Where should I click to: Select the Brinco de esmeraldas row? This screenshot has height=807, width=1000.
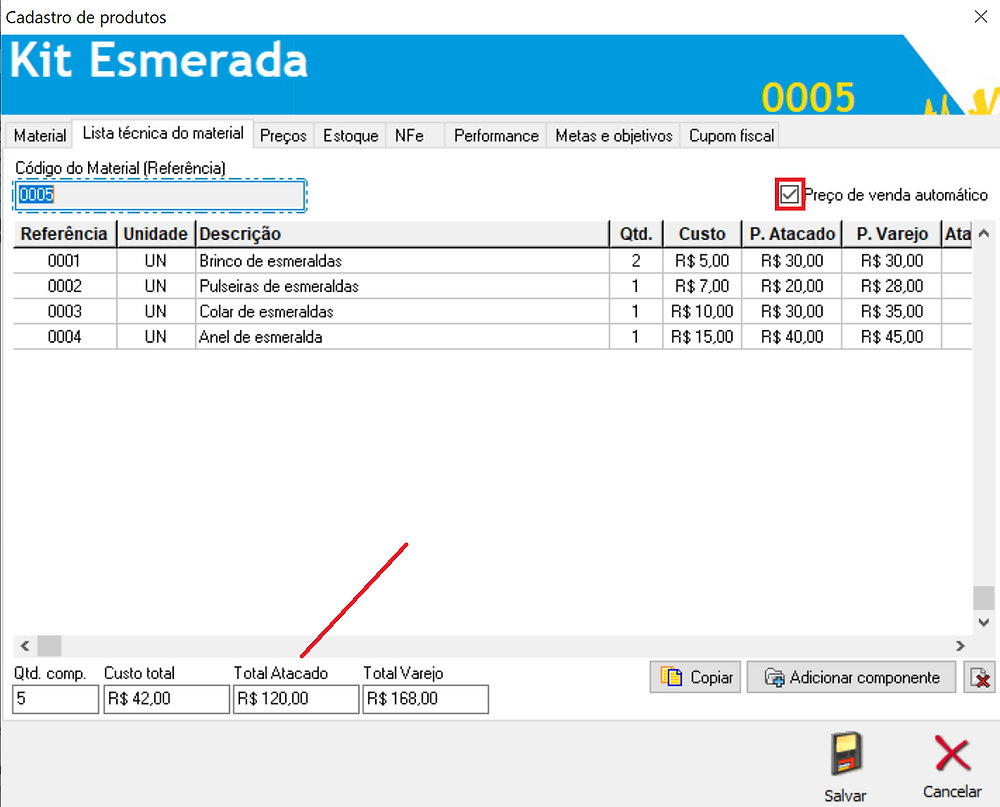(492, 261)
